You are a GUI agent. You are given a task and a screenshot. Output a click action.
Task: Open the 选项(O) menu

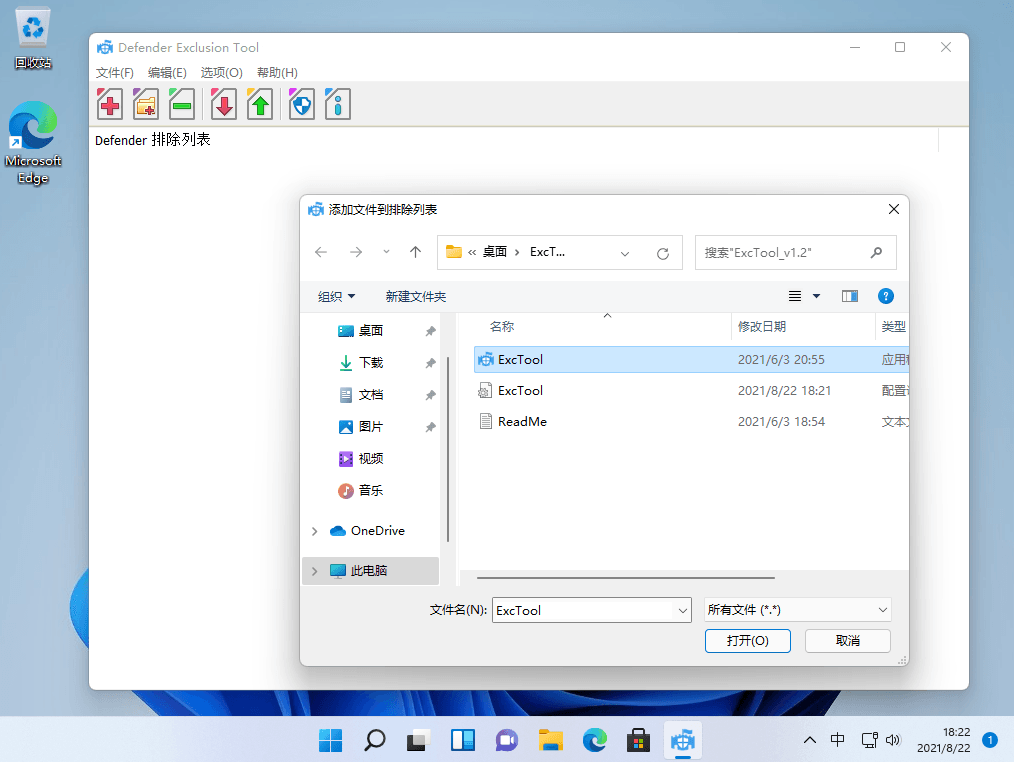click(x=221, y=72)
